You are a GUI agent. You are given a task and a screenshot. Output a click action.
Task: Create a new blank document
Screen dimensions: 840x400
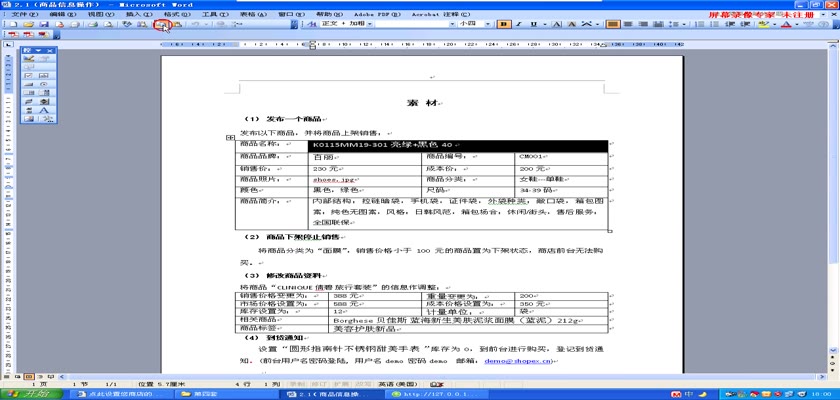(x=13, y=24)
